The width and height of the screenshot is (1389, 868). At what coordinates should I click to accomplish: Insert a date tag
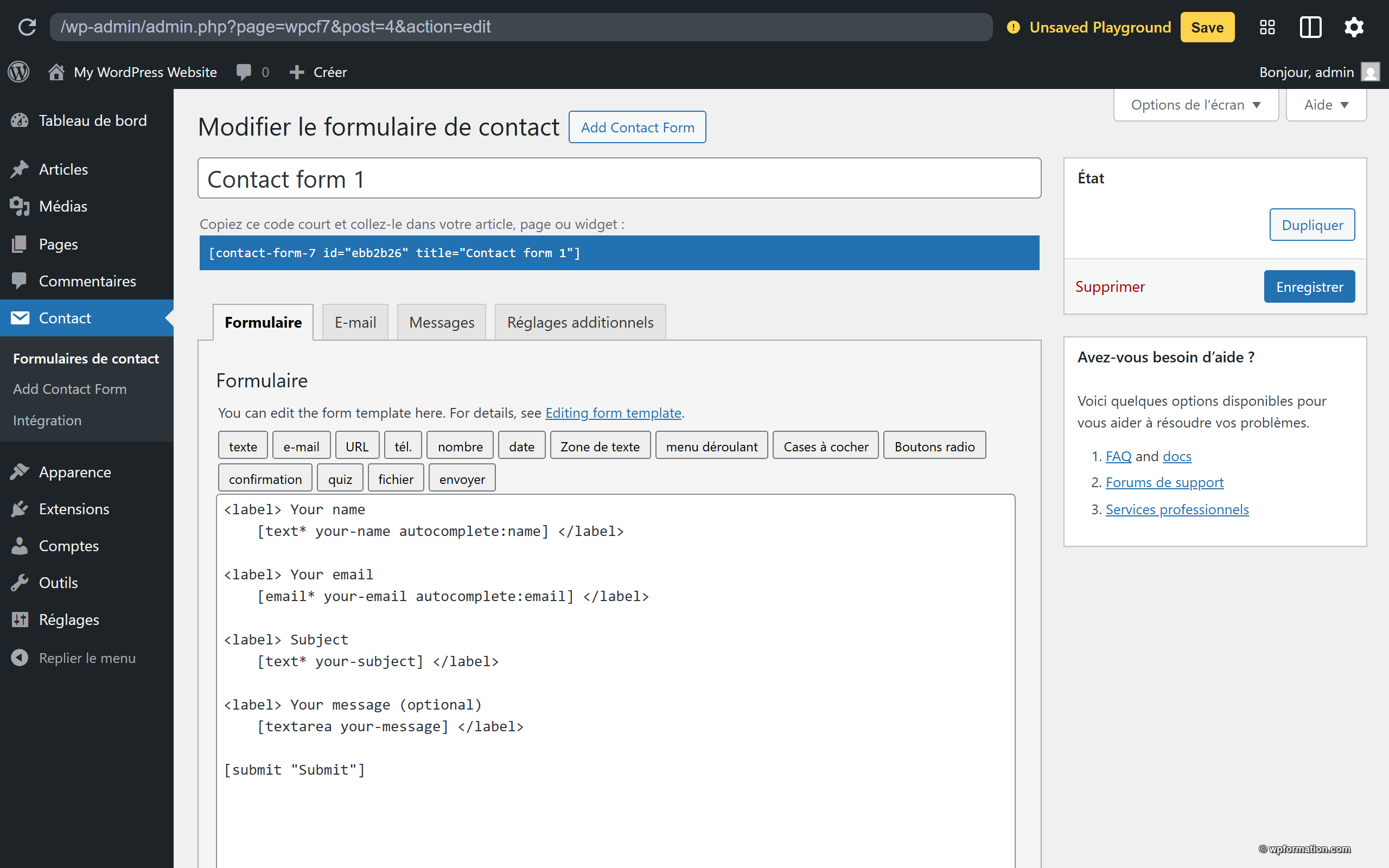tap(522, 446)
